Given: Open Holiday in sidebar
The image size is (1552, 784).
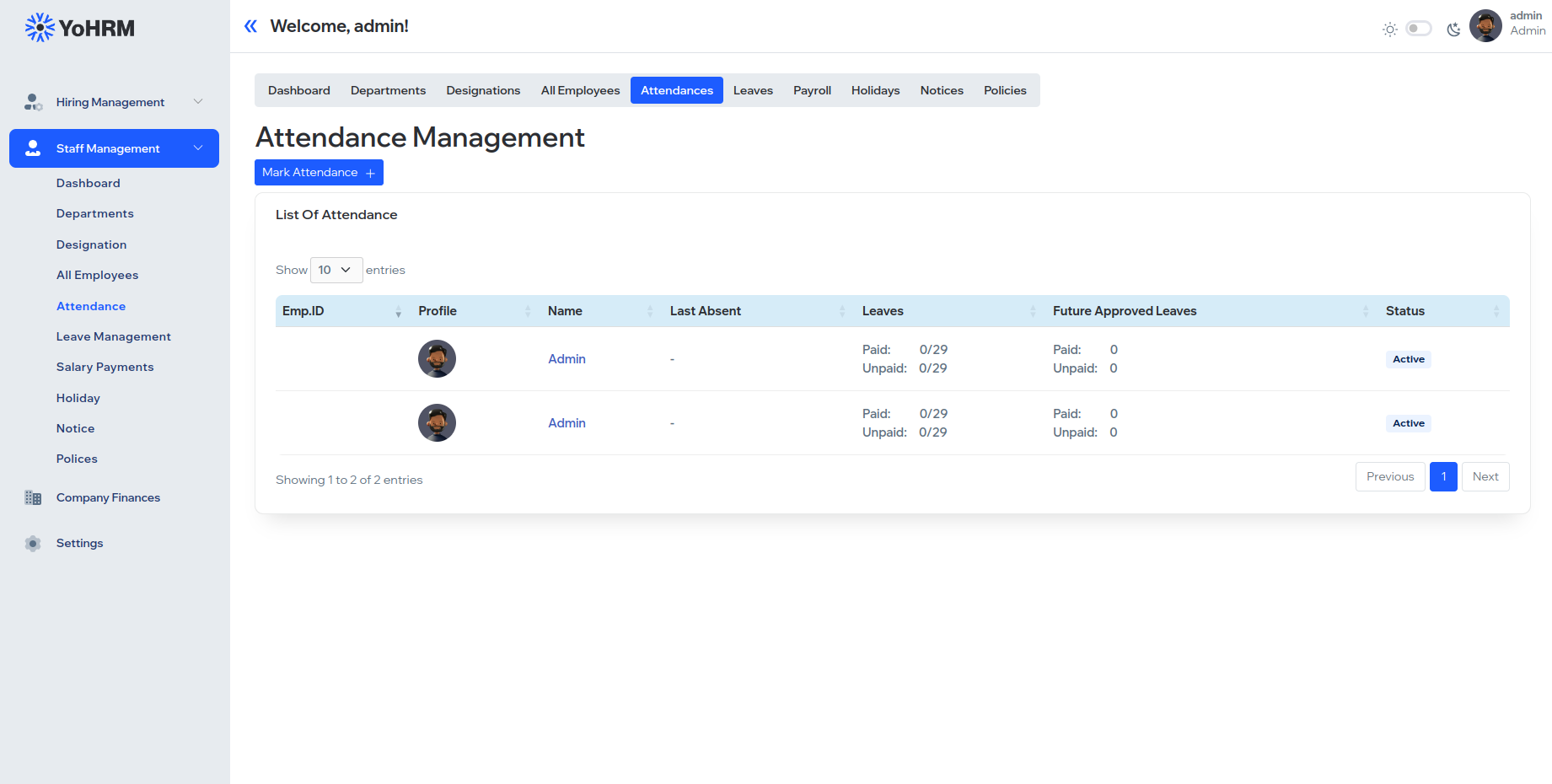Looking at the screenshot, I should click(x=78, y=398).
